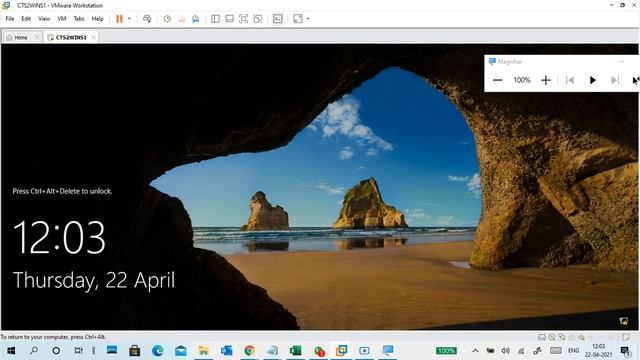
Task: Click Press Ctrl+Alt+Delete to unlock text
Action: [62, 191]
